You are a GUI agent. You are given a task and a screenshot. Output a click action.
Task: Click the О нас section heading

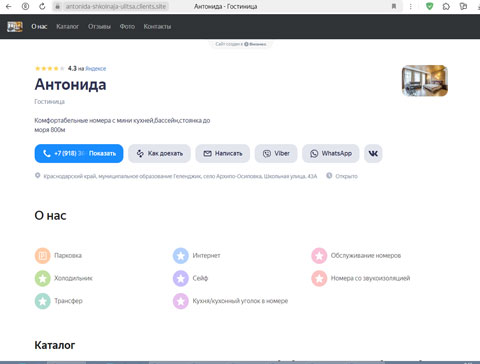pos(50,216)
